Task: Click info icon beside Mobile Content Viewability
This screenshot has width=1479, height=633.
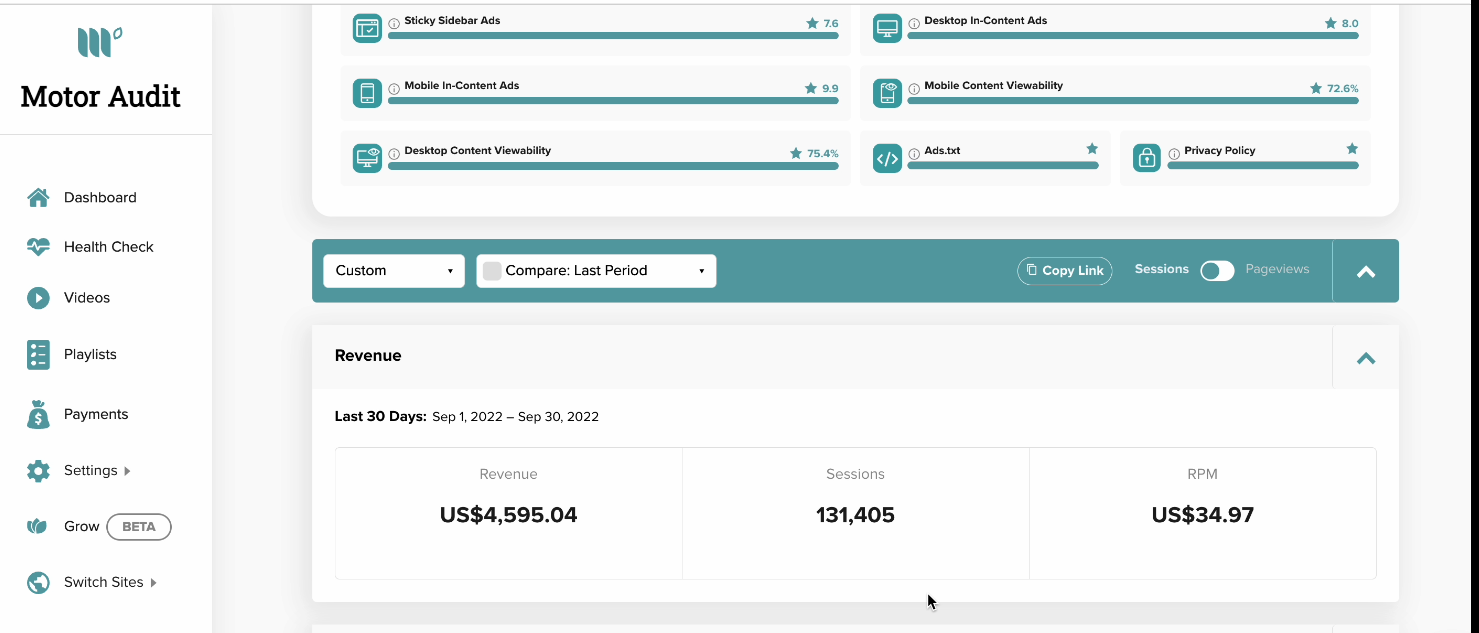Action: pyautogui.click(x=914, y=88)
